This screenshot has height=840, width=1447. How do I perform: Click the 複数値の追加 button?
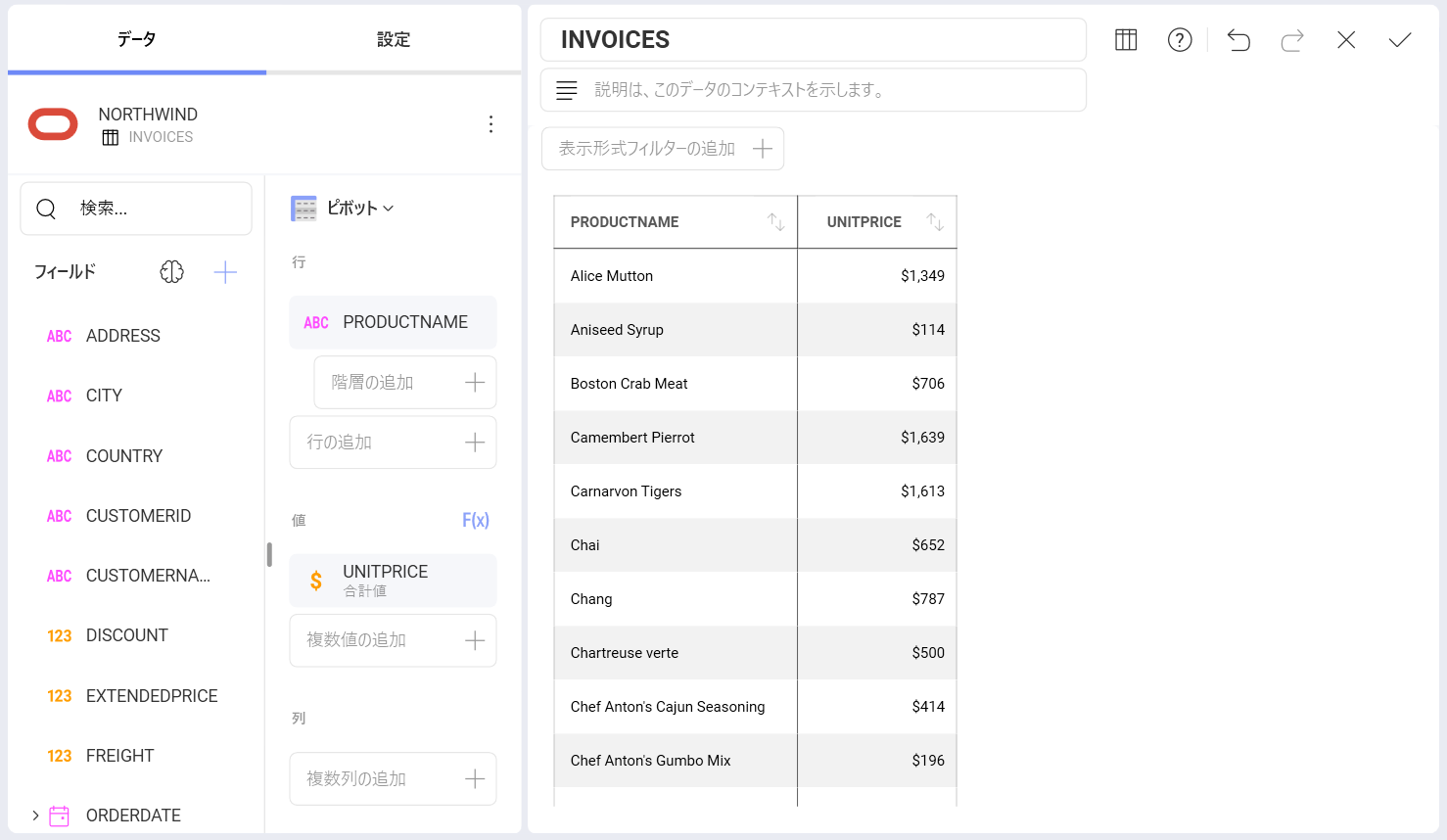click(393, 640)
